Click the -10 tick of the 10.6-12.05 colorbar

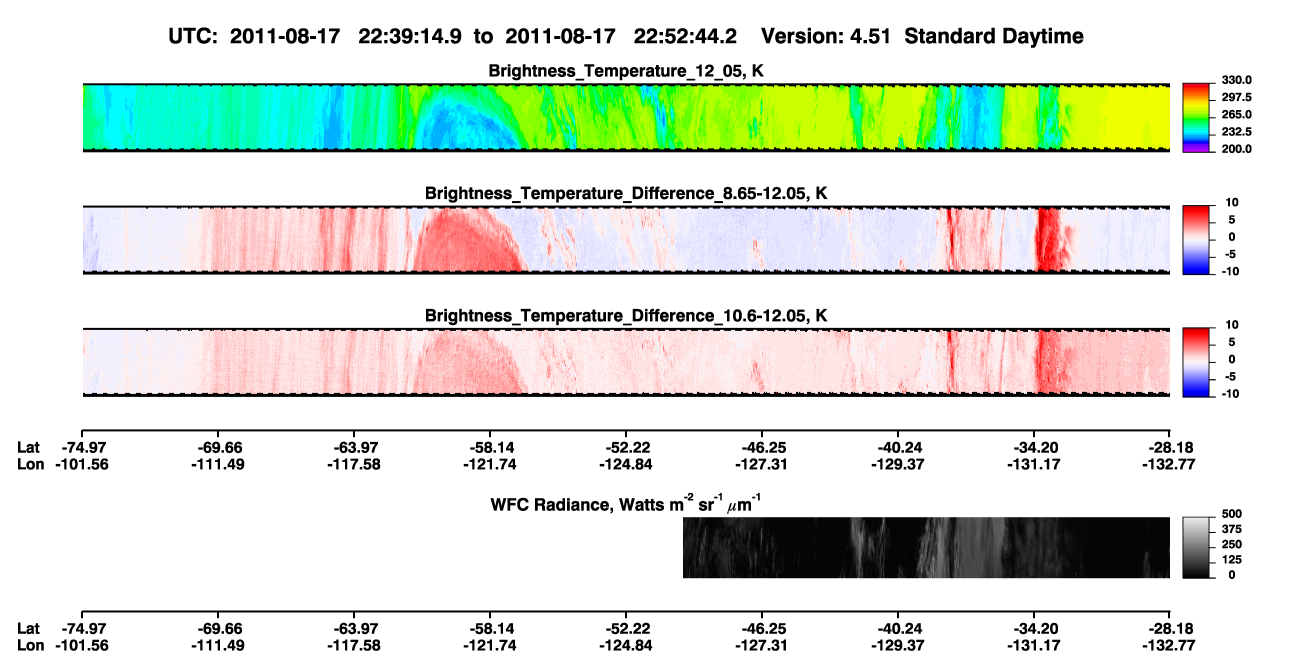pyautogui.click(x=1231, y=394)
